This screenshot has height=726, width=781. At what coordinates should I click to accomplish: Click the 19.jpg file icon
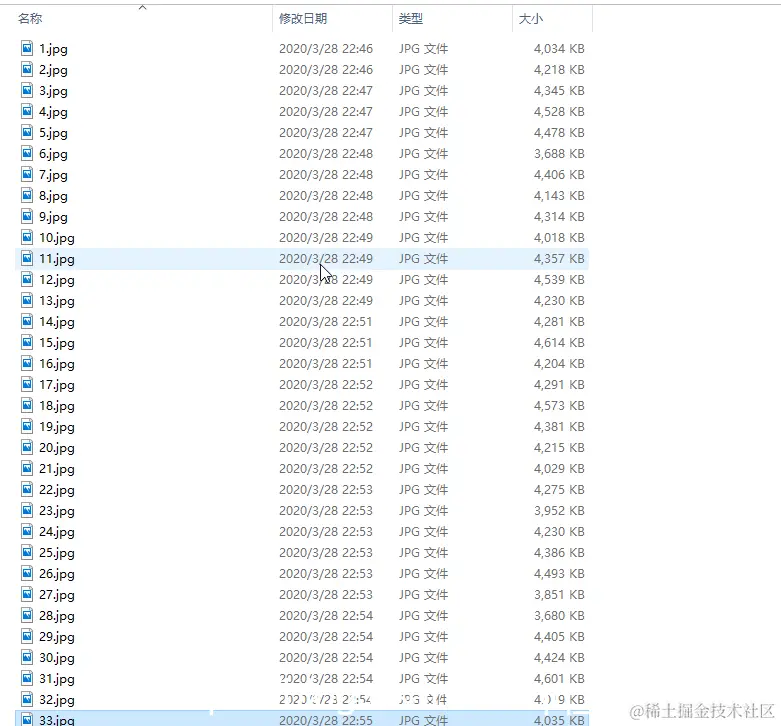click(x=27, y=427)
